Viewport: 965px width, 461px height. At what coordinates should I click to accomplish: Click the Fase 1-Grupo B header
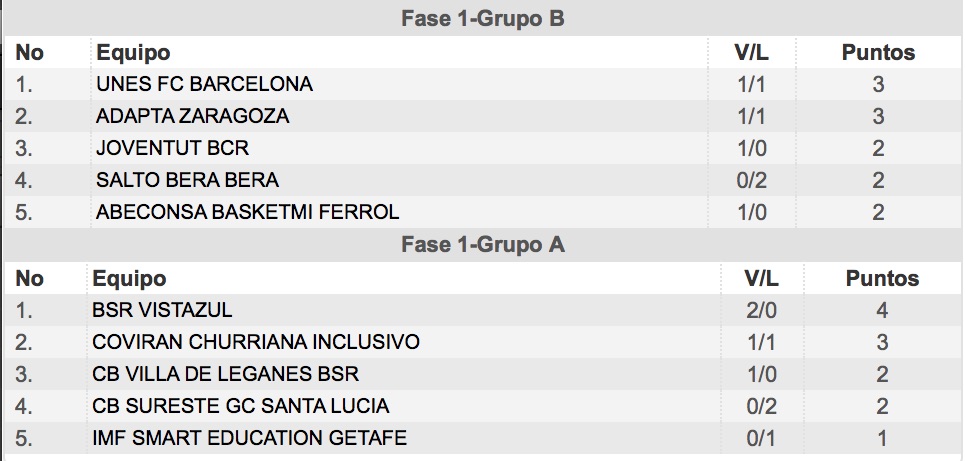tap(482, 18)
